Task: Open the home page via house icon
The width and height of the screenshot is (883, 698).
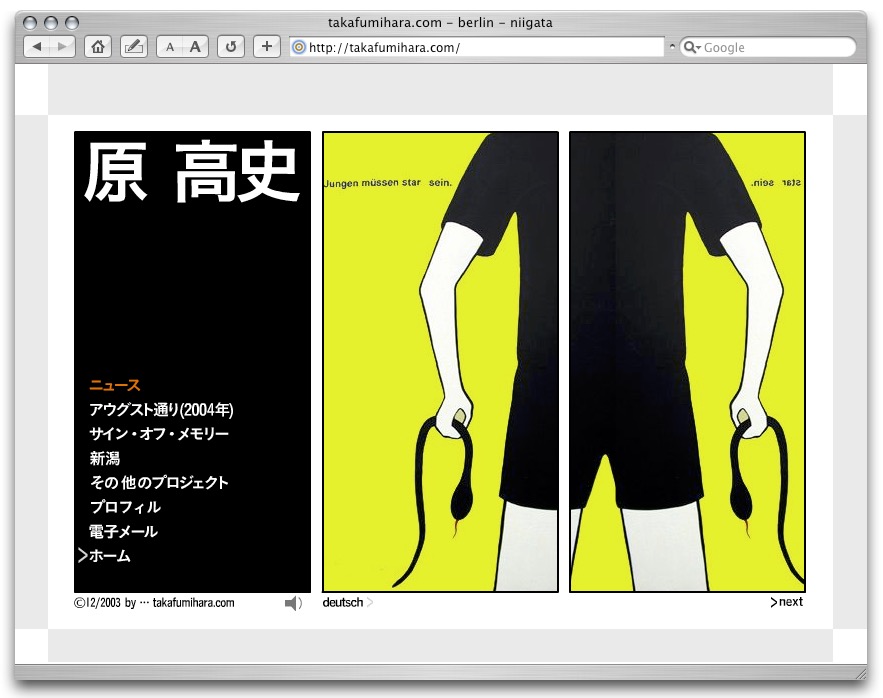Action: coord(98,47)
